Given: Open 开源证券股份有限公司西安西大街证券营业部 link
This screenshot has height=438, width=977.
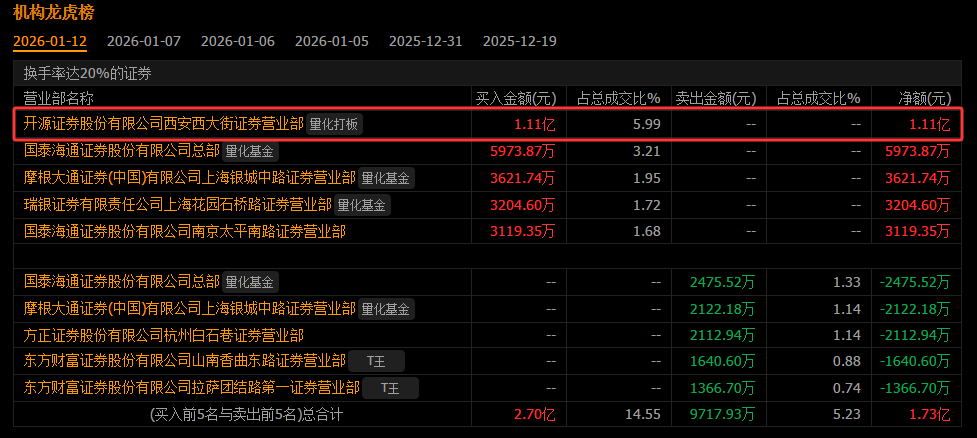Looking at the screenshot, I should coord(164,123).
